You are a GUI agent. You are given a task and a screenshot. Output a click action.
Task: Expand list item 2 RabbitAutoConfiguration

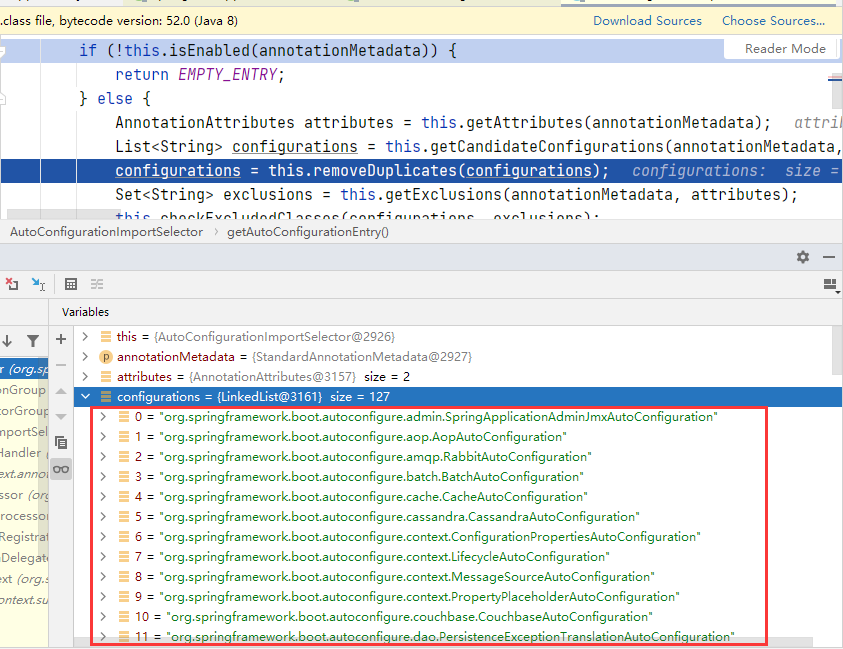point(103,457)
